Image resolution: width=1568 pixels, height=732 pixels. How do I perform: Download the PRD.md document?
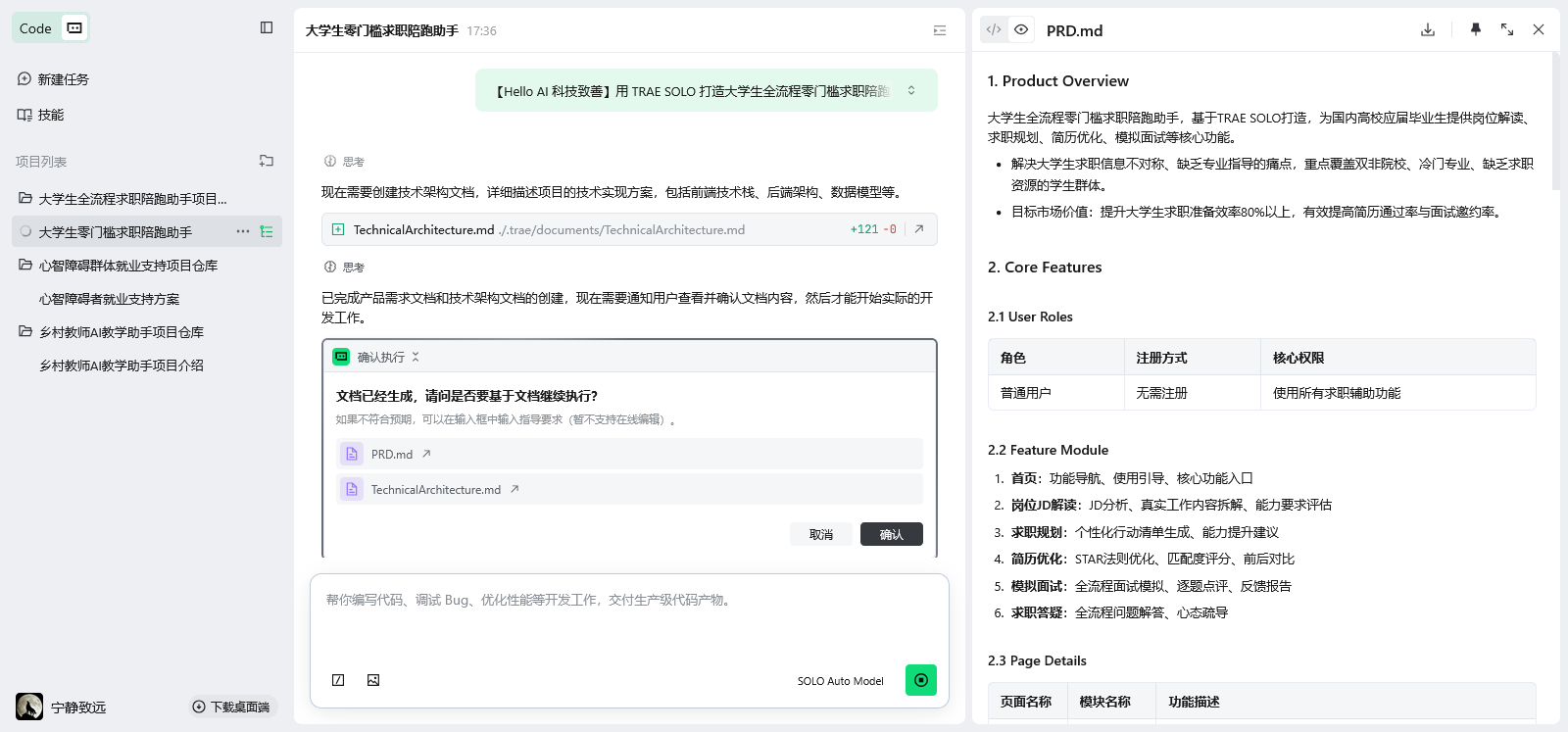pyautogui.click(x=1428, y=29)
